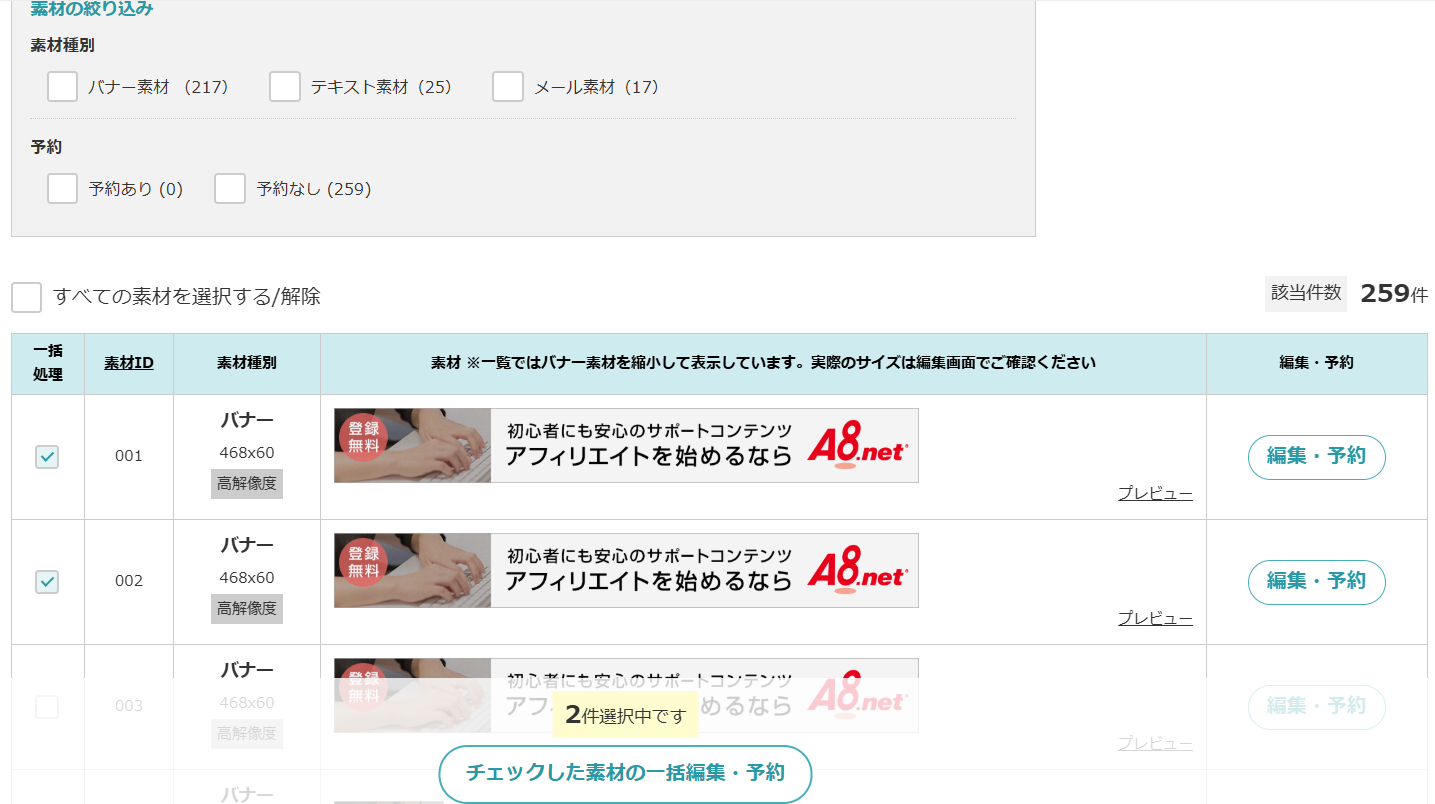Check the メール素材 (17) filter checkbox

pyautogui.click(x=508, y=87)
